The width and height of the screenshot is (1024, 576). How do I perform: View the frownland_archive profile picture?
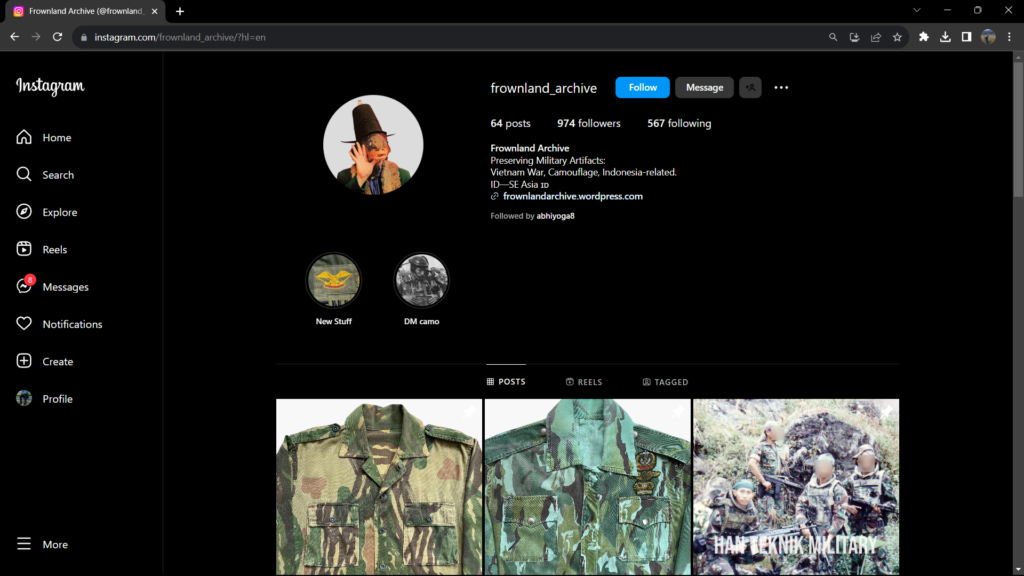(x=373, y=145)
